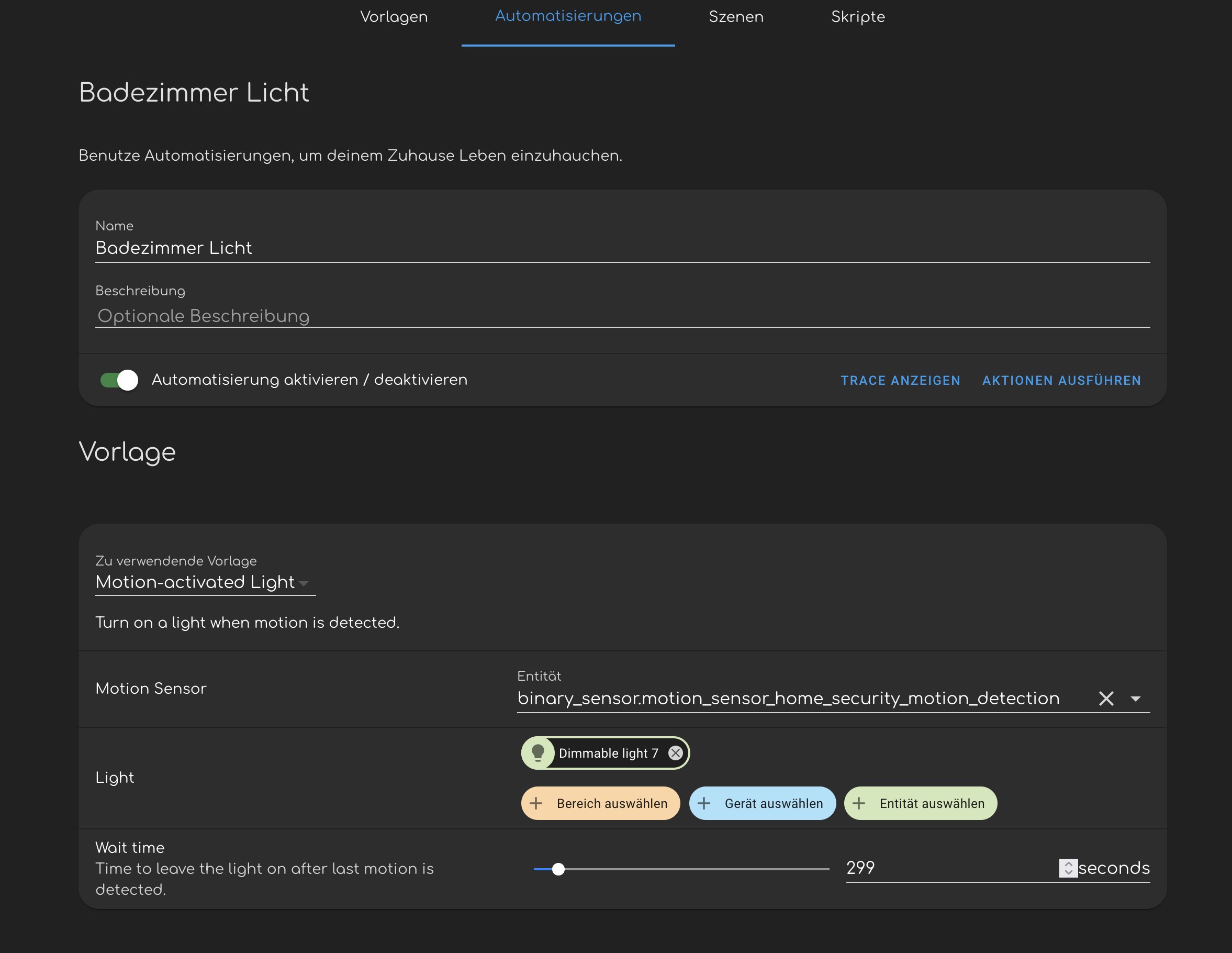
Task: Open the Zu verwendende Vorlage dropdown
Action: click(x=205, y=582)
